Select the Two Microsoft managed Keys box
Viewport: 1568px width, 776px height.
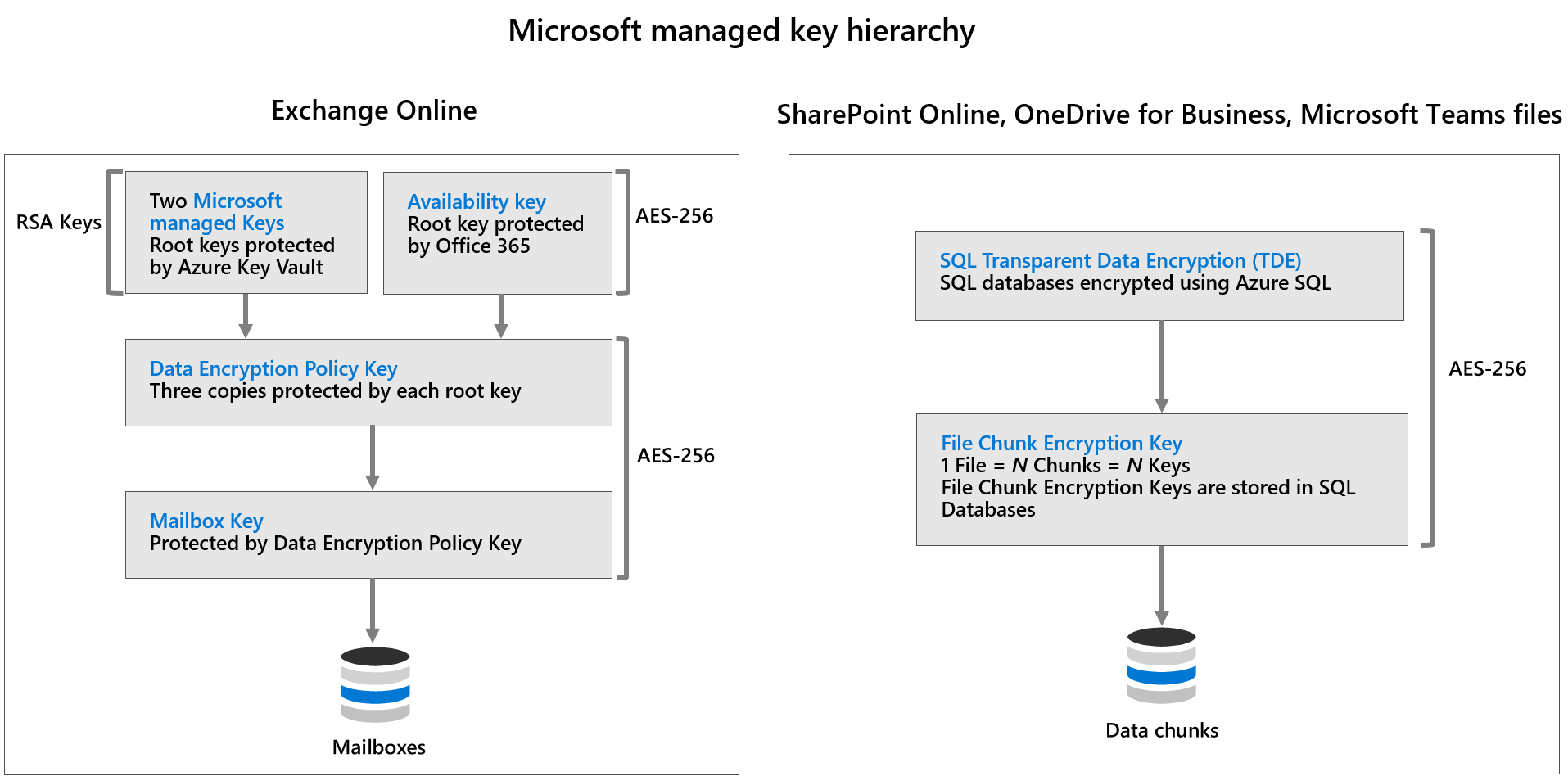coord(246,232)
